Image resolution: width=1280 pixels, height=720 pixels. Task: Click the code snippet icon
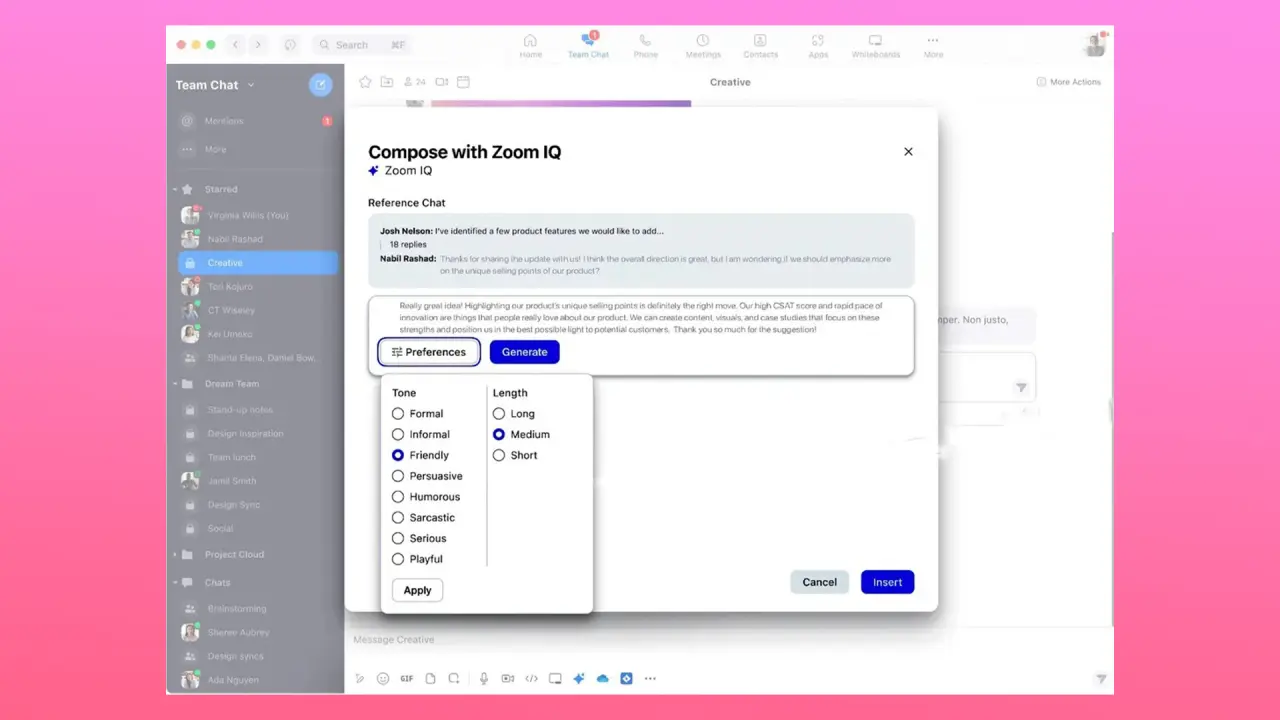tap(531, 678)
